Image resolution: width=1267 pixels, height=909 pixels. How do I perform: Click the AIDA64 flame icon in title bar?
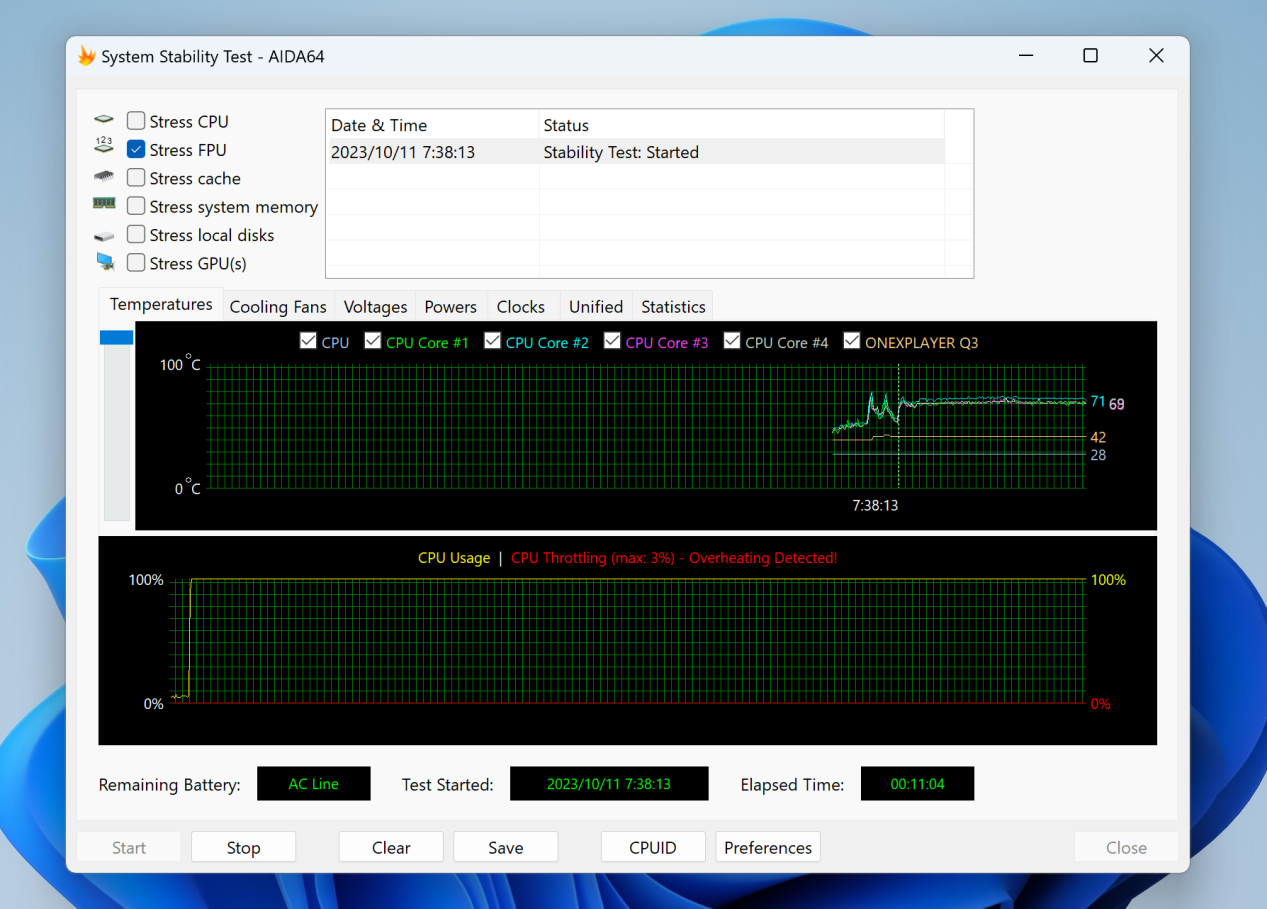(x=87, y=56)
